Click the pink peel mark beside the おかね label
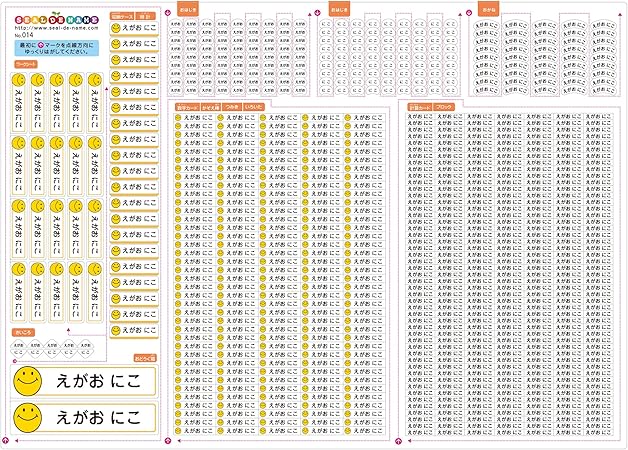 tap(469, 14)
